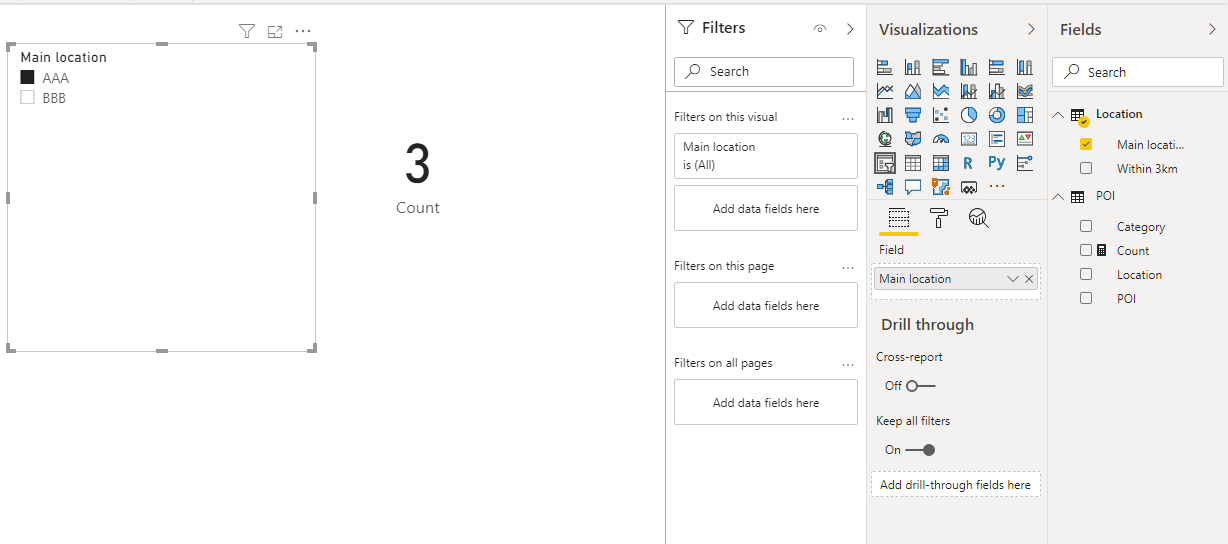Pick the gauge visualization icon

click(x=940, y=139)
